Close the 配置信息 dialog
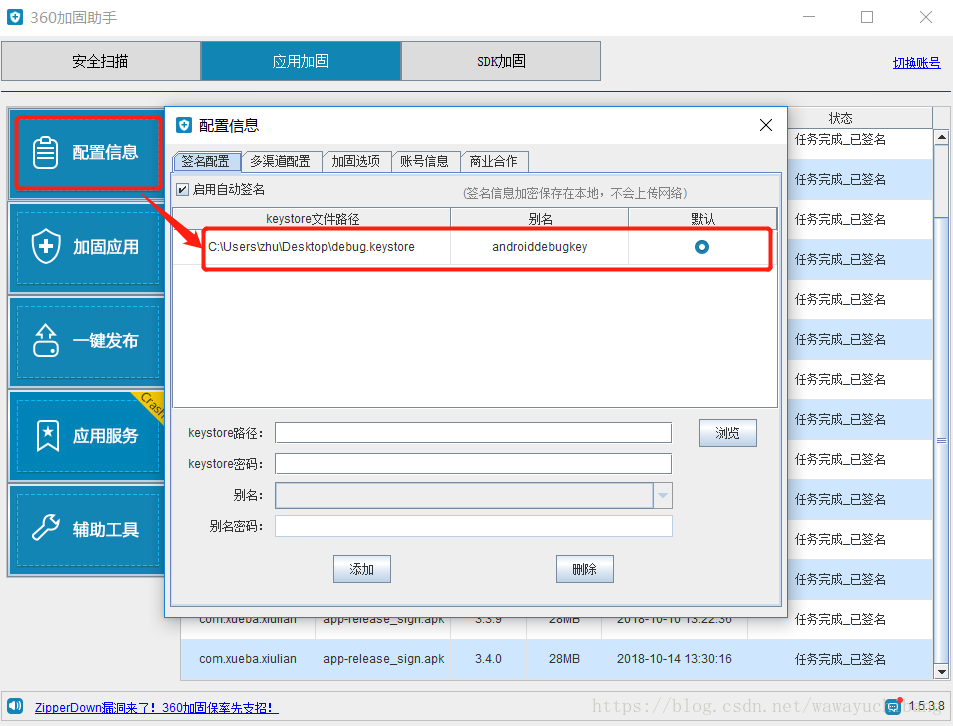This screenshot has width=953, height=726. tap(766, 125)
